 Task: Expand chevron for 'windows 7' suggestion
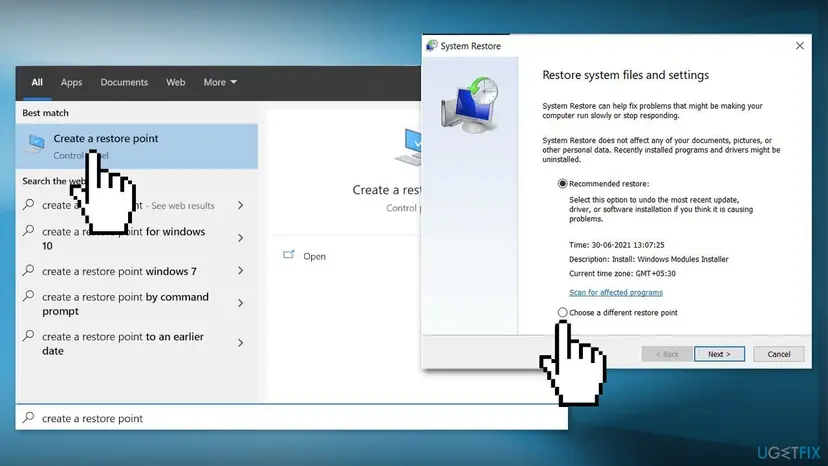click(x=241, y=271)
